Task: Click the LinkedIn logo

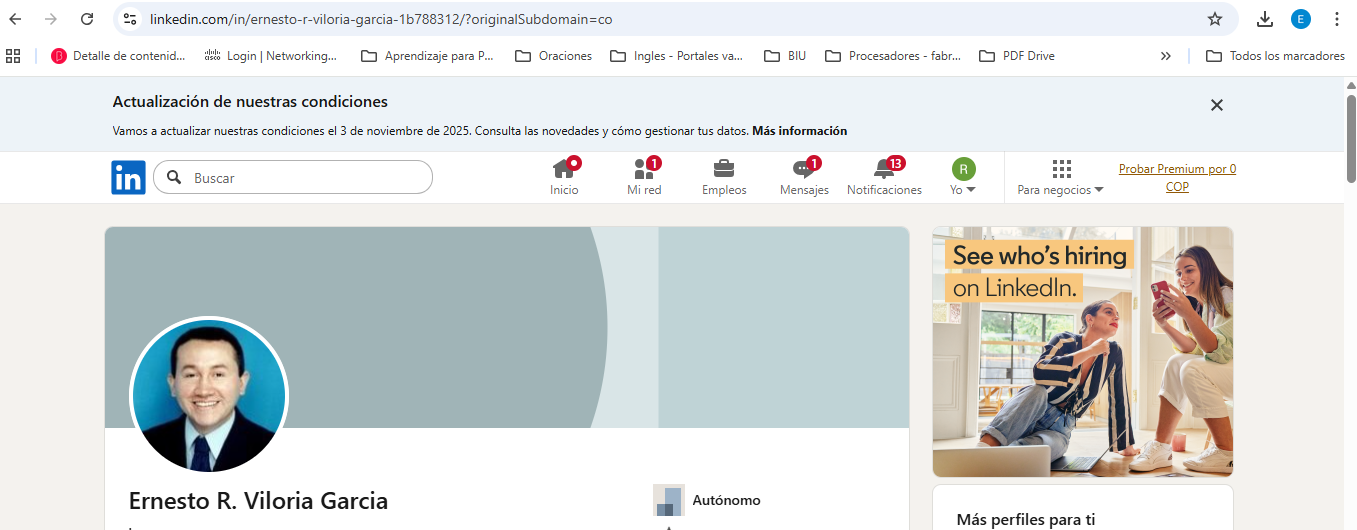Action: click(128, 177)
